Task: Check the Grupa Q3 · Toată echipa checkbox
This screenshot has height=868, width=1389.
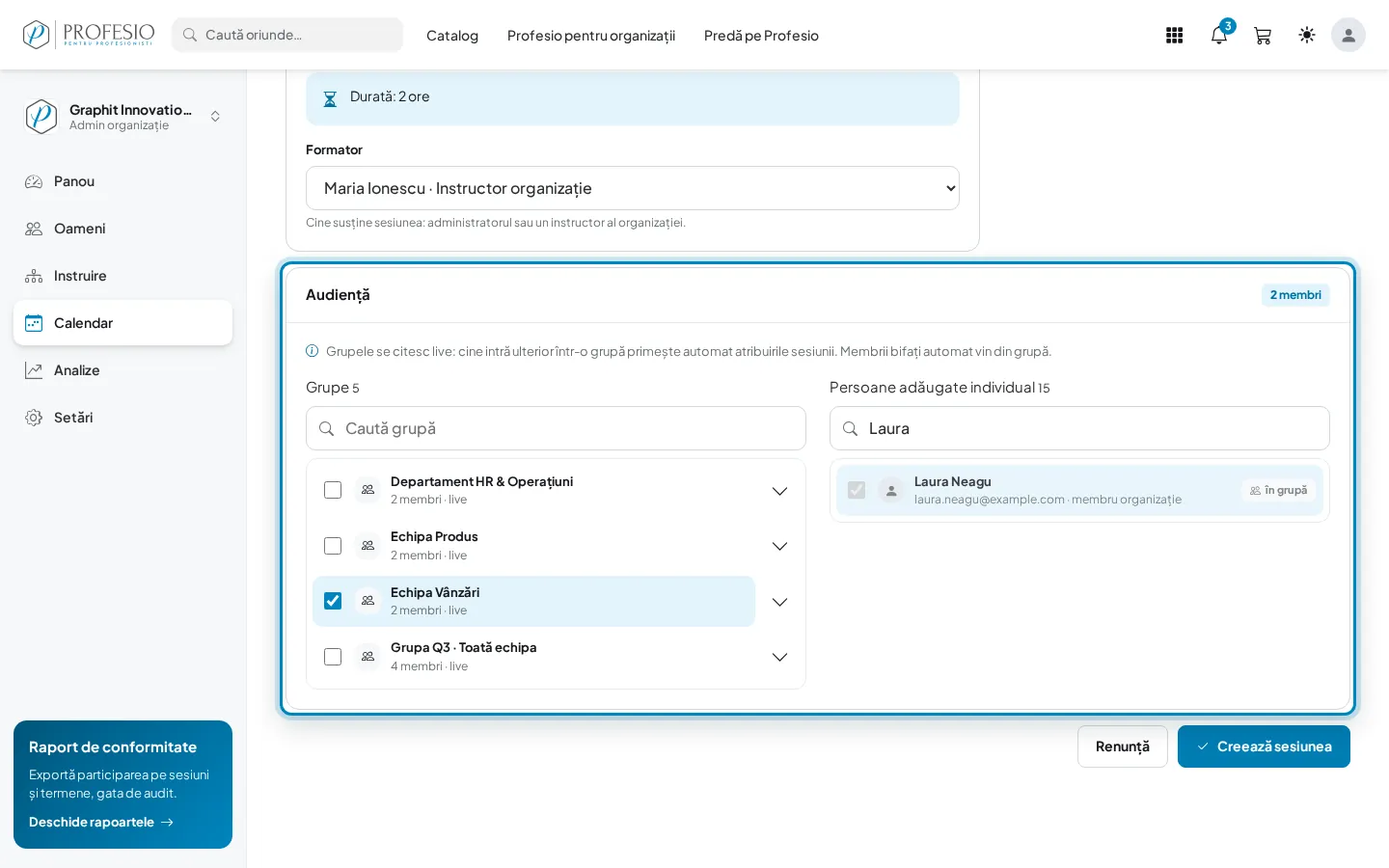Action: pos(333,657)
